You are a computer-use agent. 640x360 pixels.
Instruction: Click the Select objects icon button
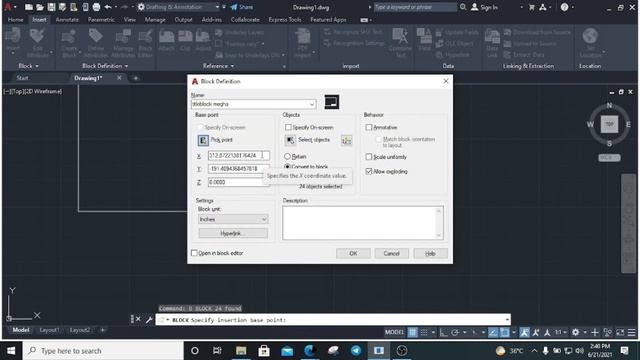290,140
